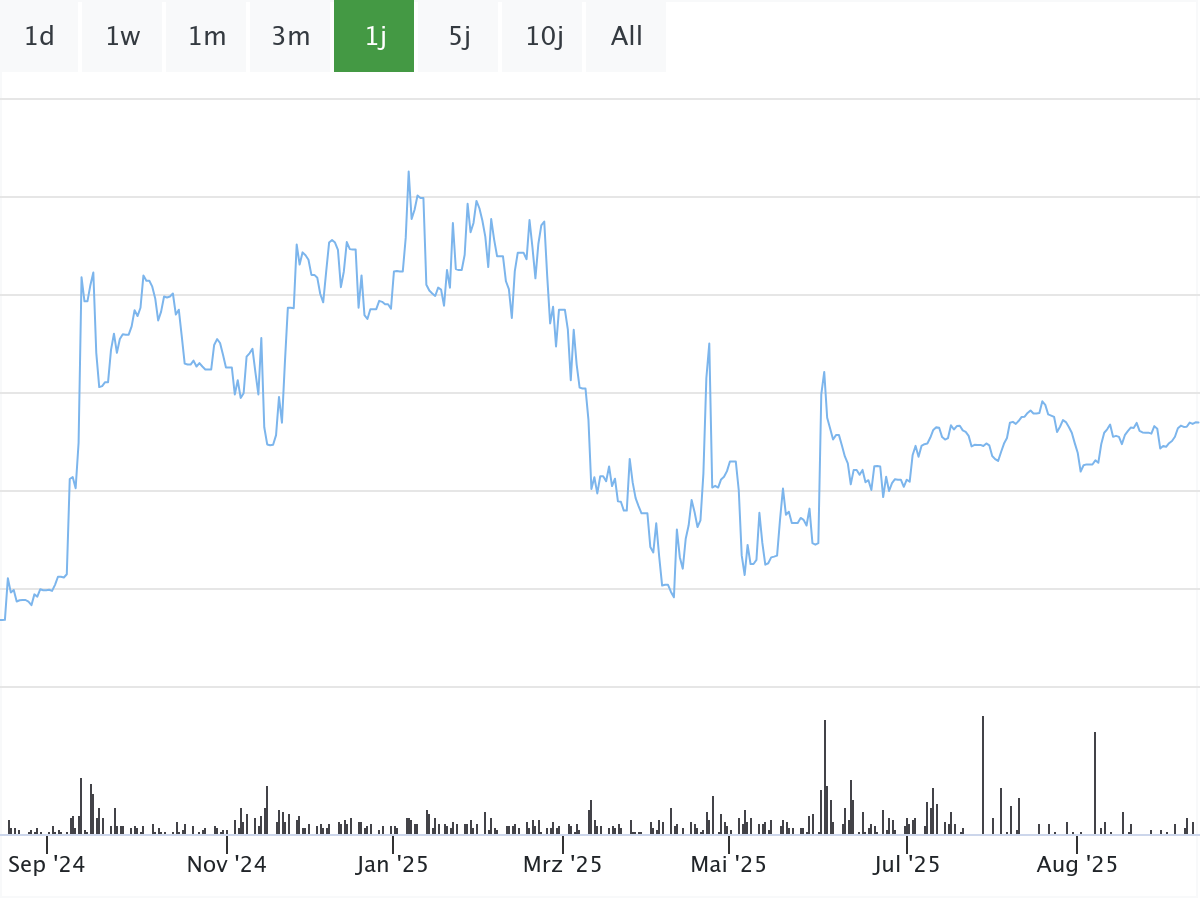This screenshot has width=1200, height=900.
Task: Click the Mrz '25 axis label
Action: point(563,864)
